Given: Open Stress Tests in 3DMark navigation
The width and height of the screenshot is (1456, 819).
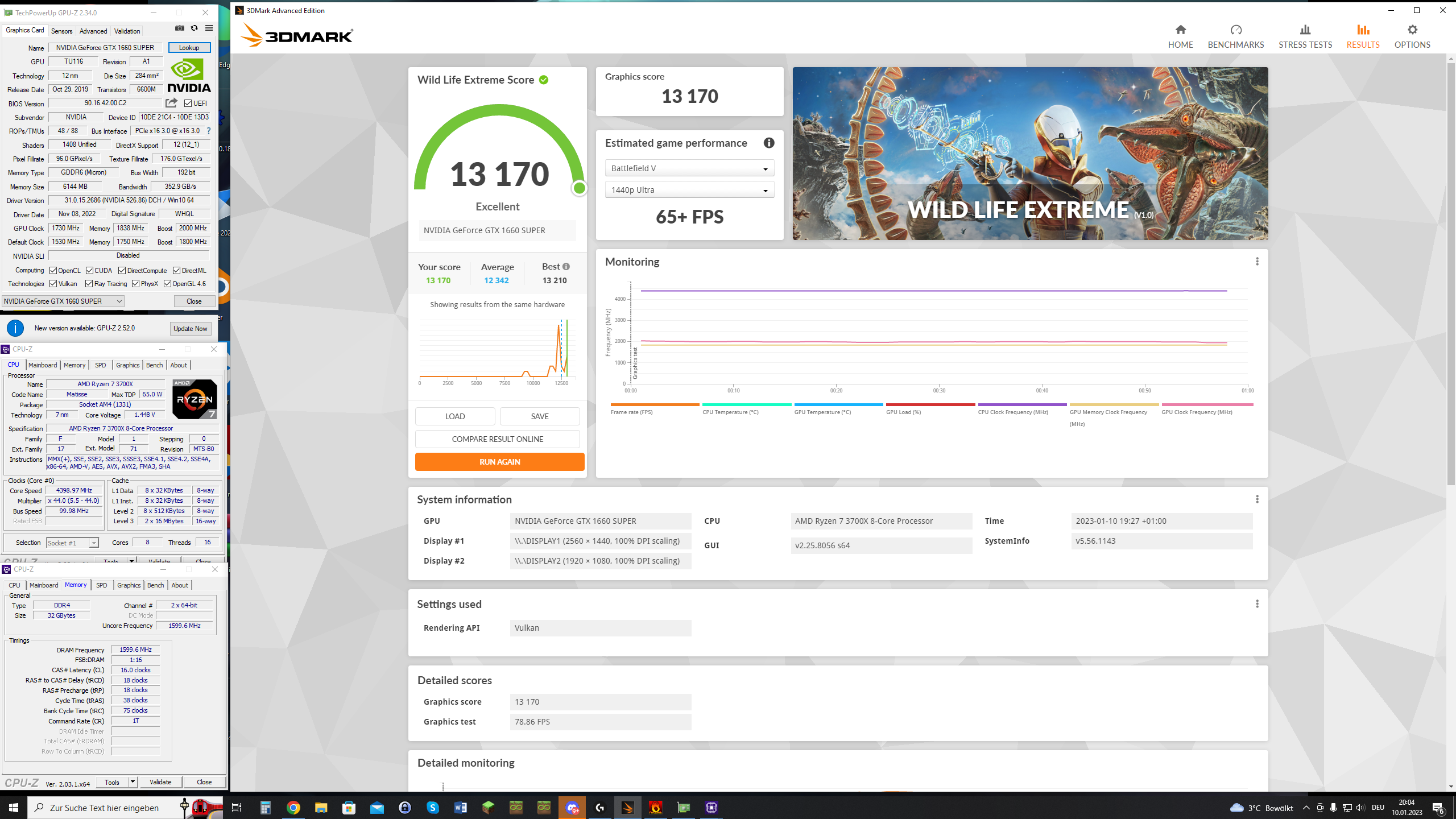Looking at the screenshot, I should coord(1305,36).
